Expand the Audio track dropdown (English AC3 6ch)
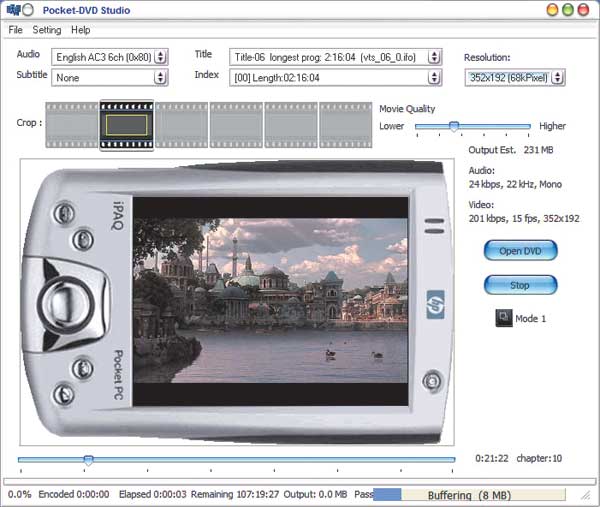This screenshot has width=600, height=507. [161, 57]
